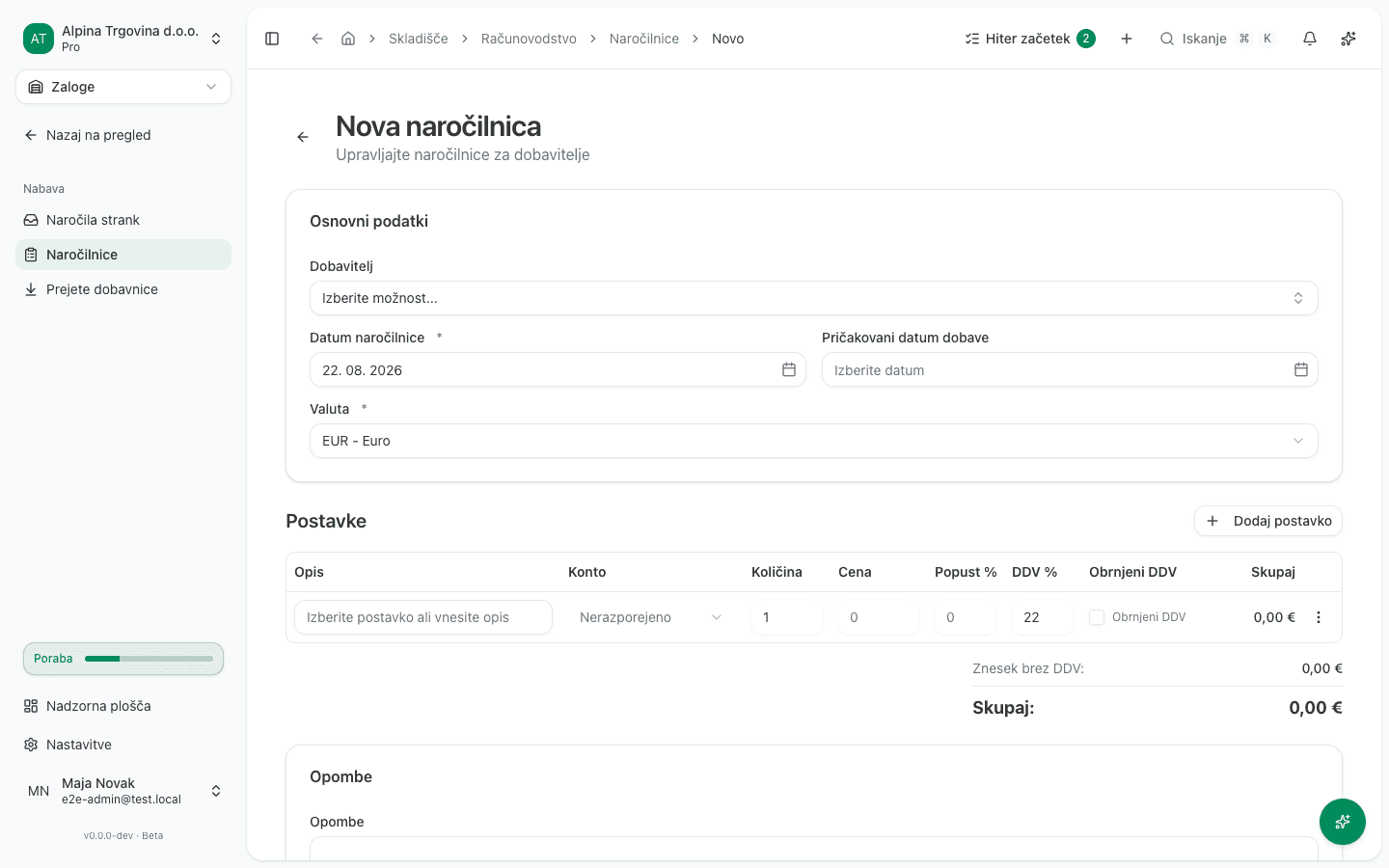Open the AI sparkle icon in top bar
The image size is (1389, 868).
coord(1348,39)
